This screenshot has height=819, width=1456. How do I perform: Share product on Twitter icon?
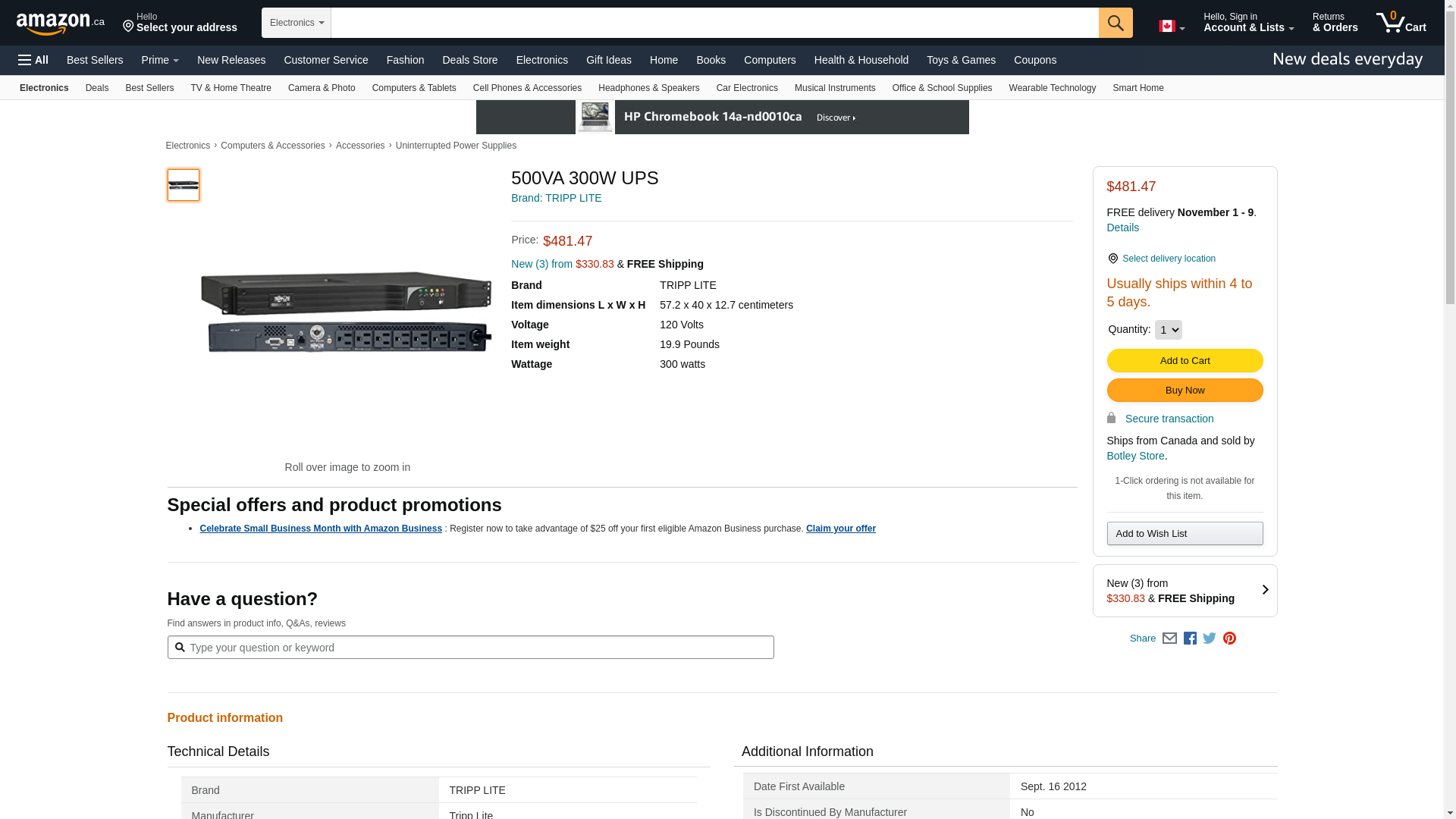tap(1210, 639)
